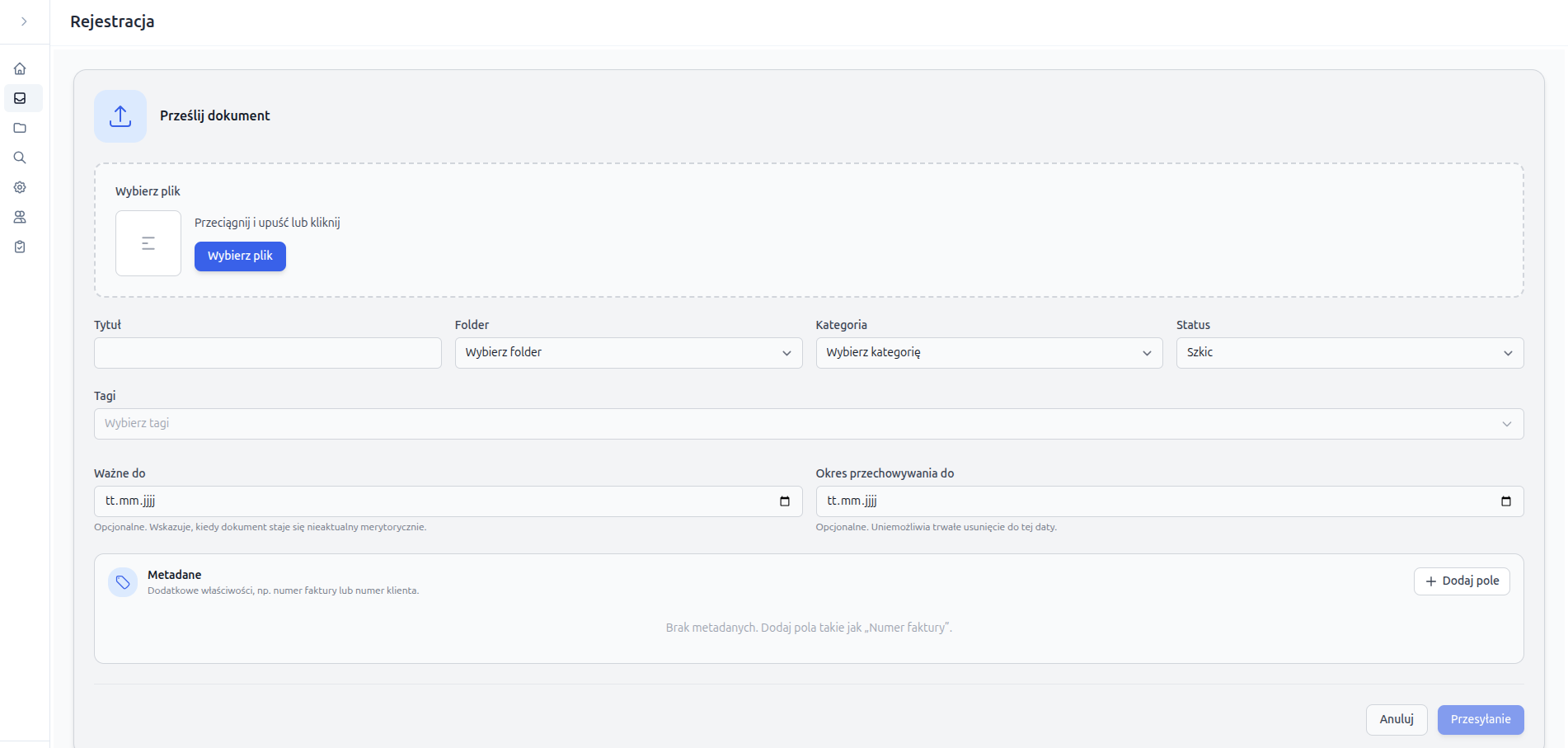Open the Status dropdown showing Szkic
Screen dimensions: 1568x748
1350,353
